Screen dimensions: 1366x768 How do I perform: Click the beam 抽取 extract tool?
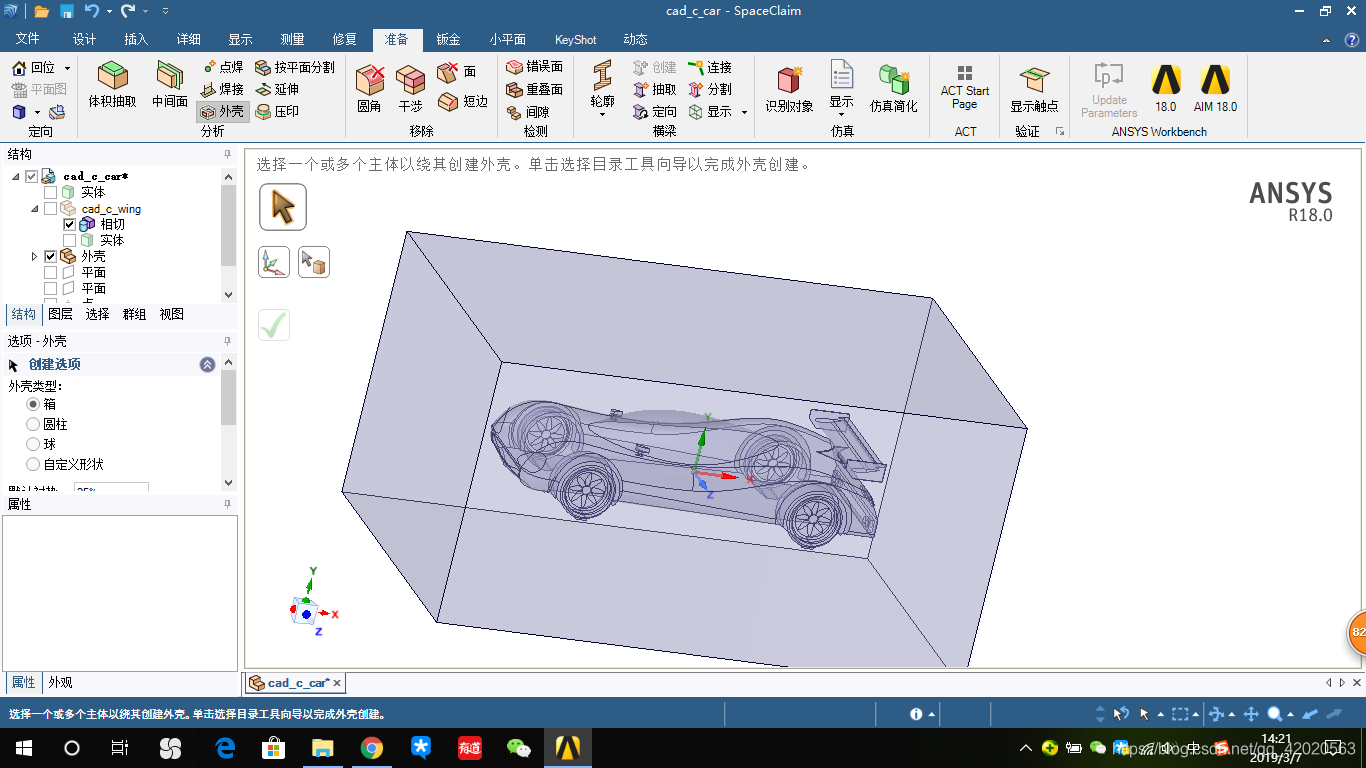(655, 89)
